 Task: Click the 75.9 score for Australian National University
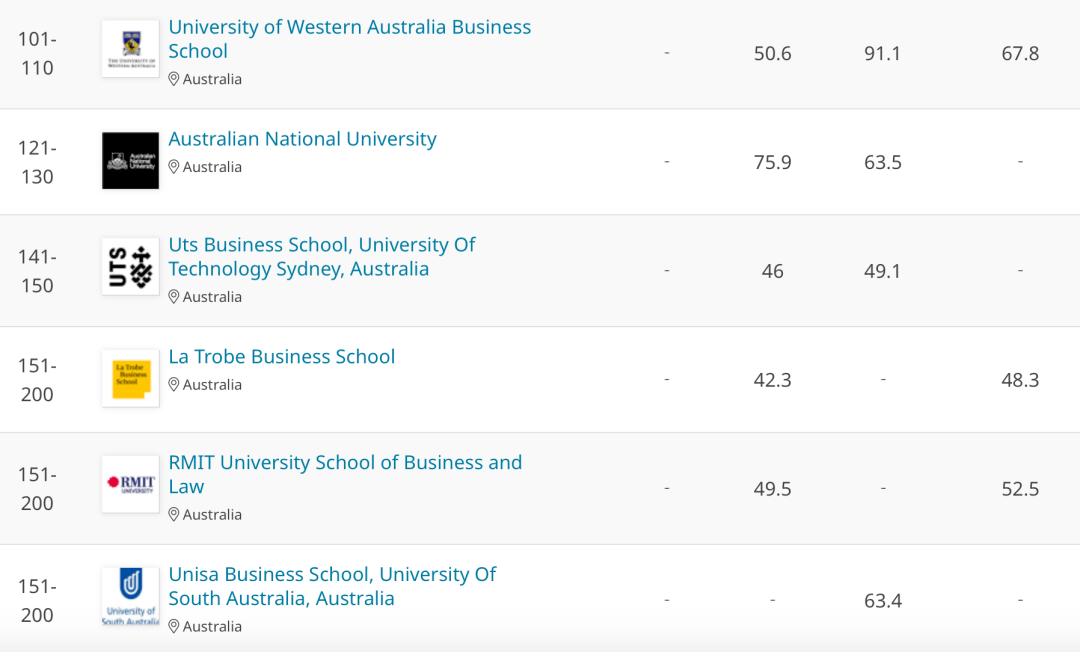pos(772,162)
